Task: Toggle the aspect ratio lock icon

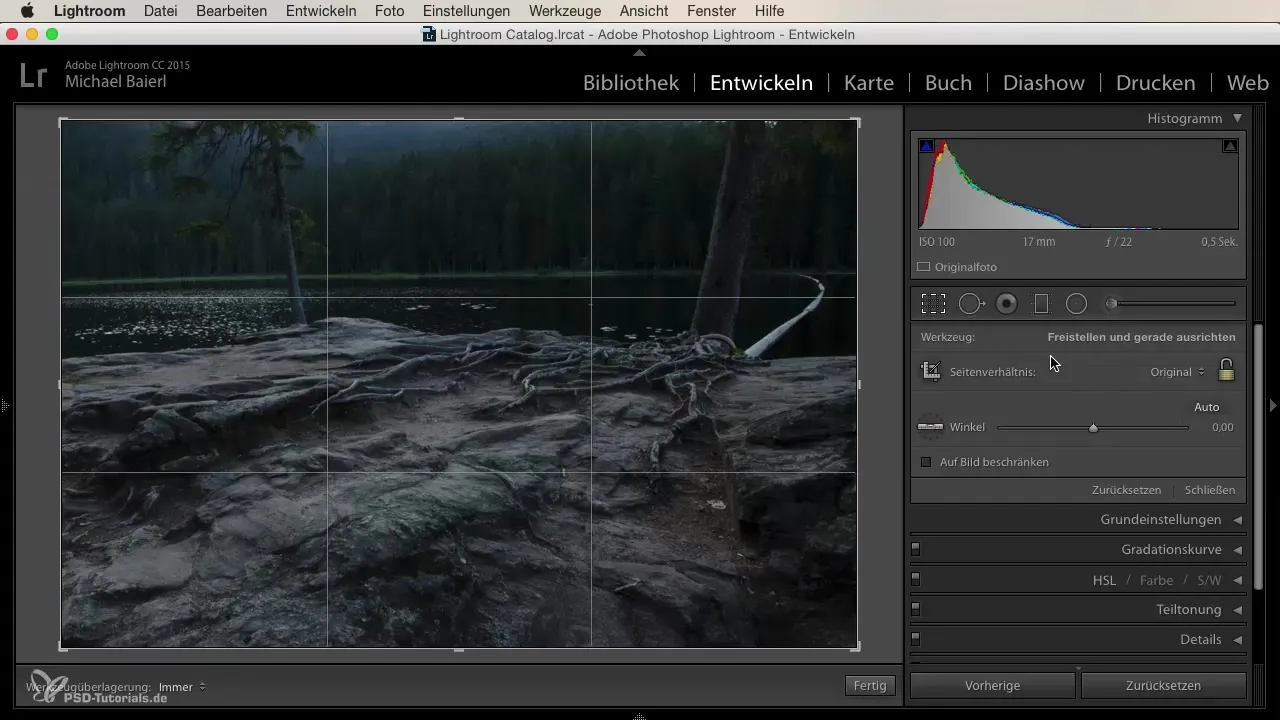Action: pyautogui.click(x=1226, y=370)
